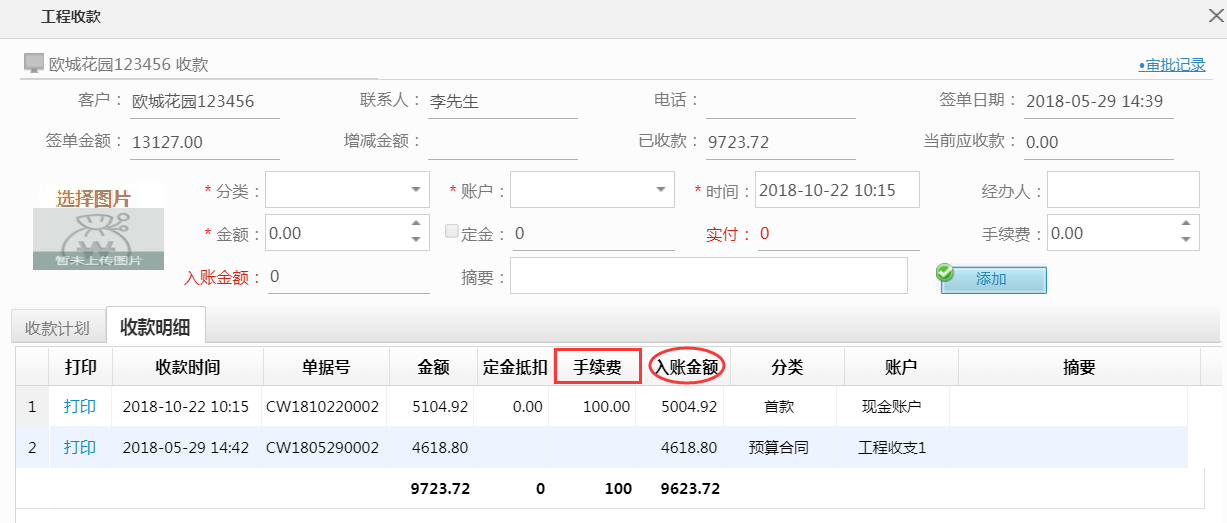Decrease 手续费 with the down arrow
Image resolution: width=1227 pixels, height=523 pixels.
pyautogui.click(x=1187, y=240)
